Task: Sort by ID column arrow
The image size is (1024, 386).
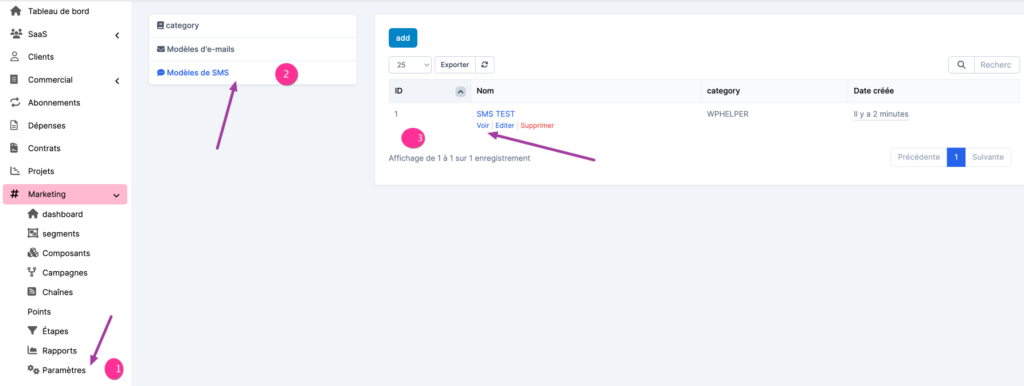Action: coord(460,91)
